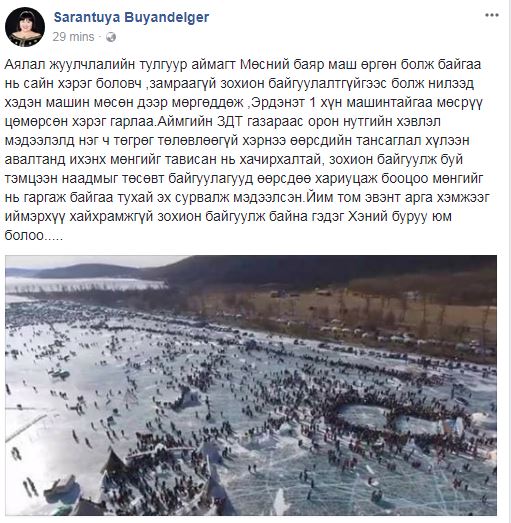Viewport: 511px width, 523px height.
Task: Open the three-dot post options menu
Action: (492, 15)
